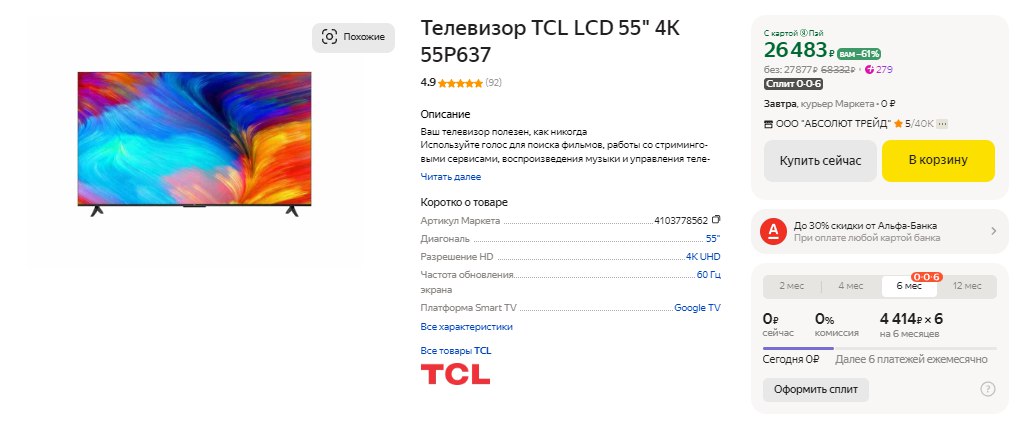Select the 4 мес split period
The image size is (1019, 425).
(850, 287)
